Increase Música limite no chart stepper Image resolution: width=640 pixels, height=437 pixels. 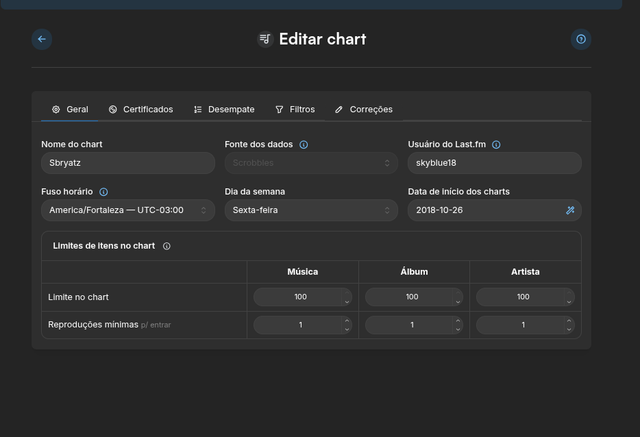coord(347,292)
